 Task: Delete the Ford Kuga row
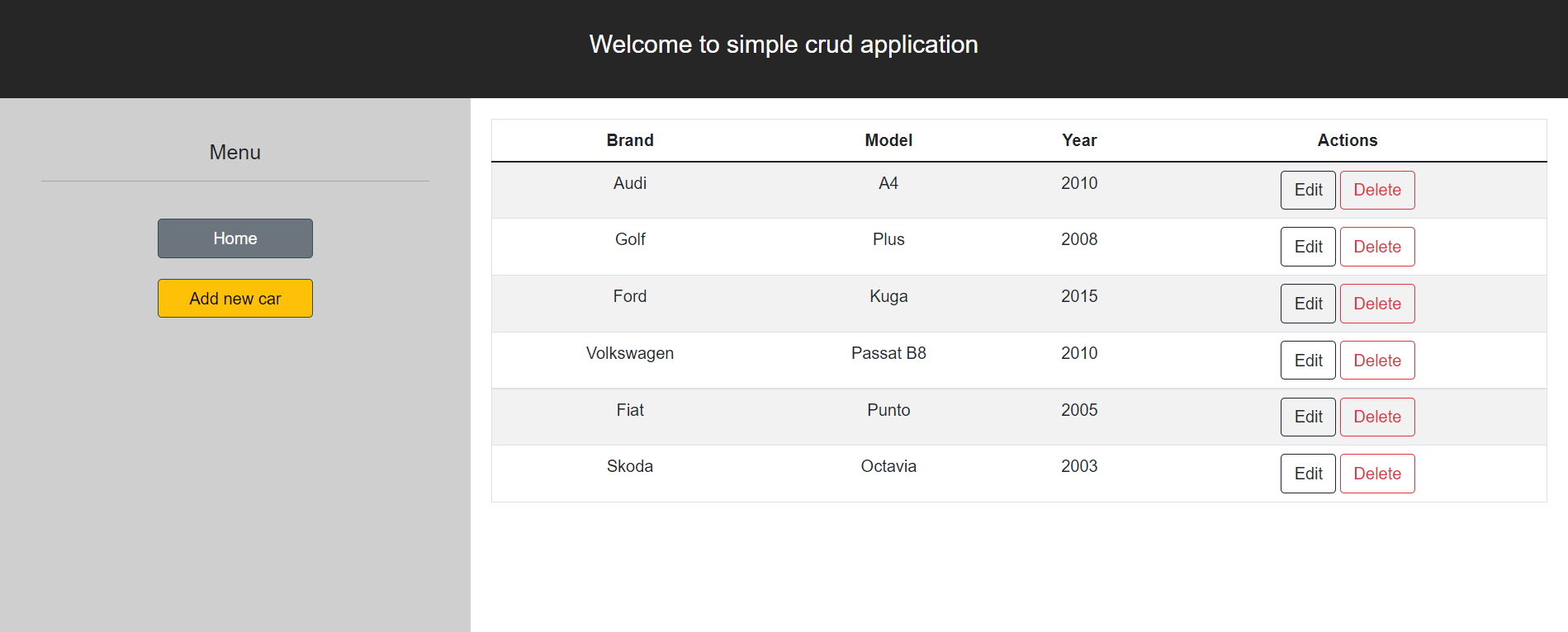[1376, 303]
